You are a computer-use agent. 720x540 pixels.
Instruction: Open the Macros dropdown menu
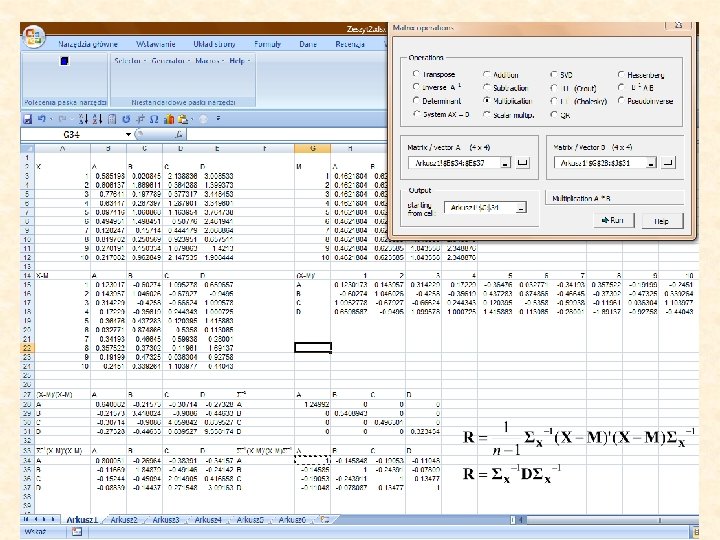click(x=209, y=61)
